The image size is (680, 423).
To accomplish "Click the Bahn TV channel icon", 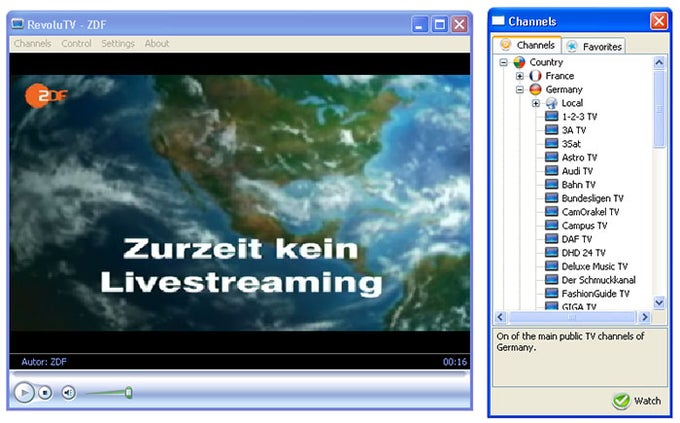I will 551,184.
